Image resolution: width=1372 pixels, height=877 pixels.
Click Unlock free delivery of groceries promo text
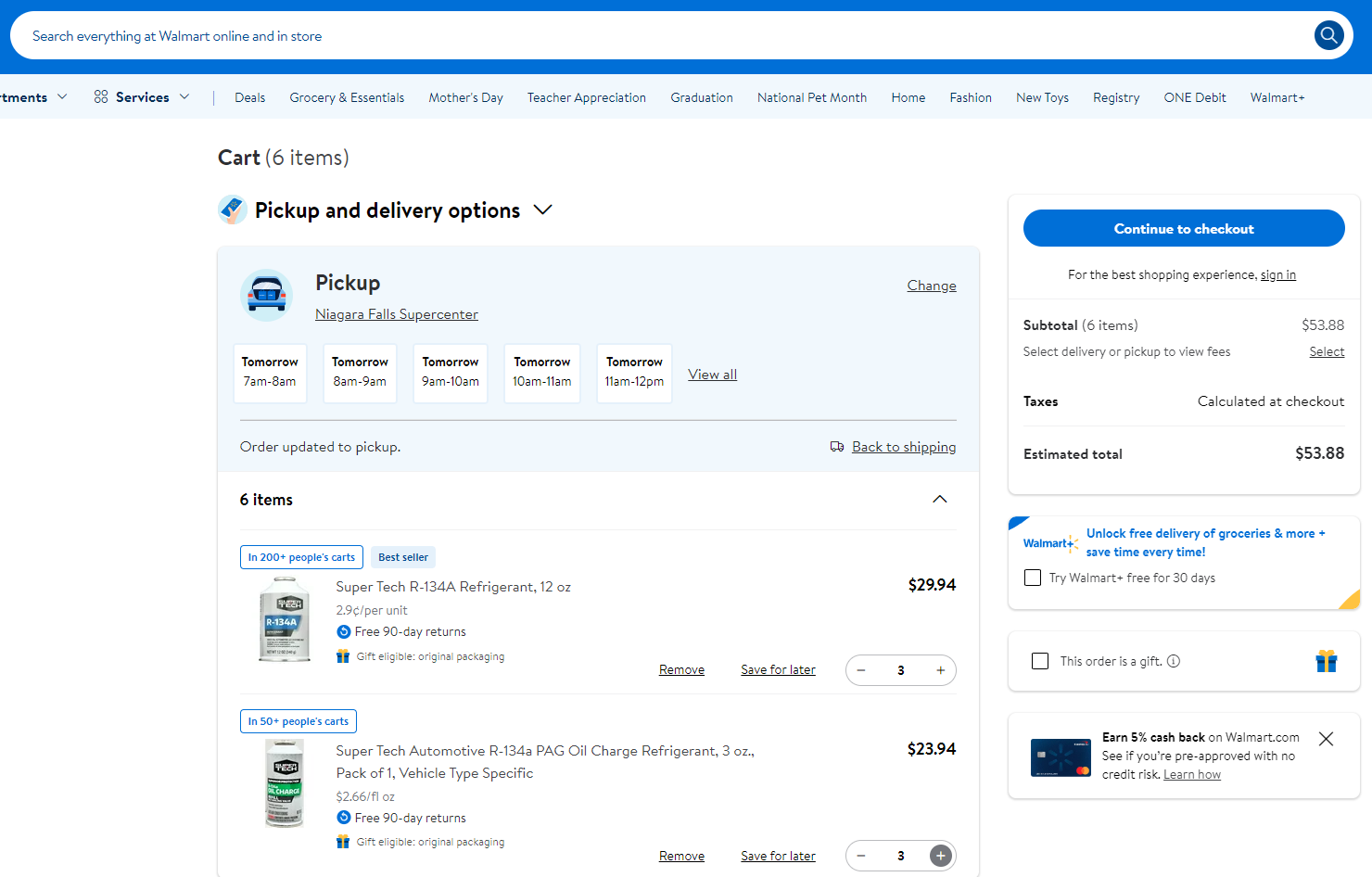pyautogui.click(x=1206, y=542)
